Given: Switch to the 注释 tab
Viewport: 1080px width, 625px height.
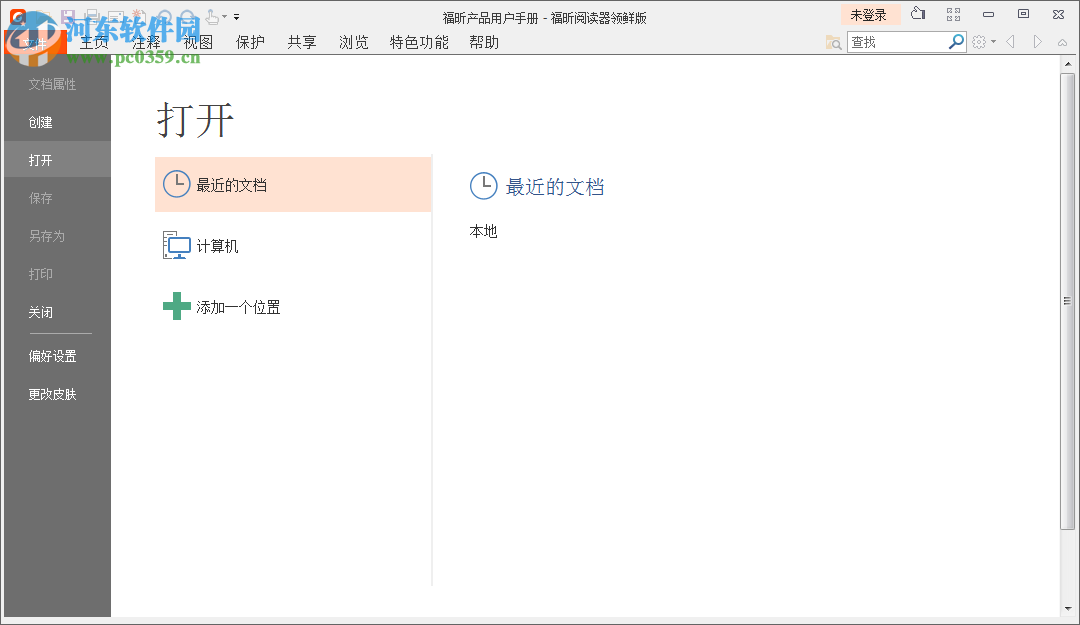Looking at the screenshot, I should click(x=146, y=43).
